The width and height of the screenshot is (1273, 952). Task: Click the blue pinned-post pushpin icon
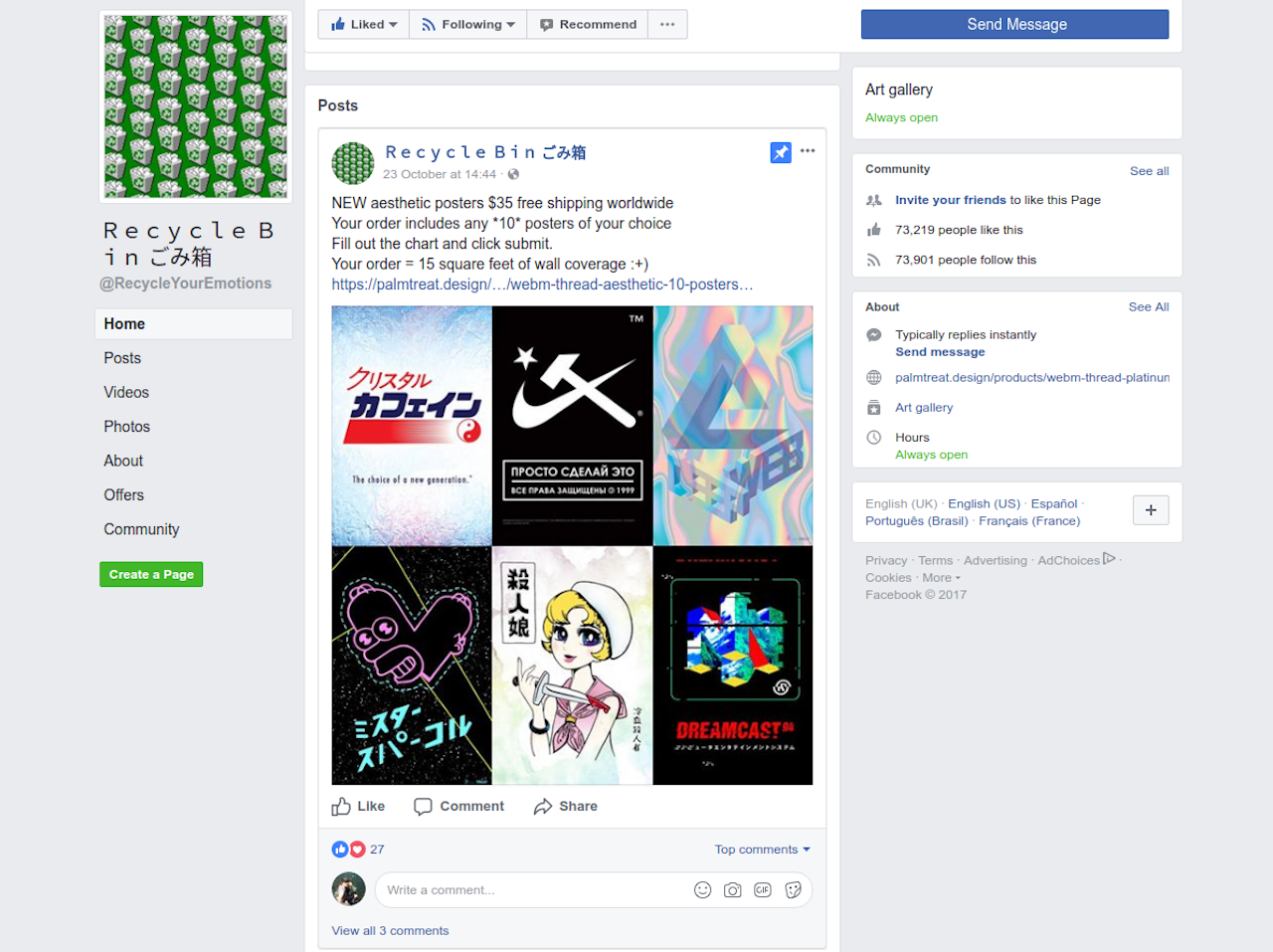(x=780, y=152)
